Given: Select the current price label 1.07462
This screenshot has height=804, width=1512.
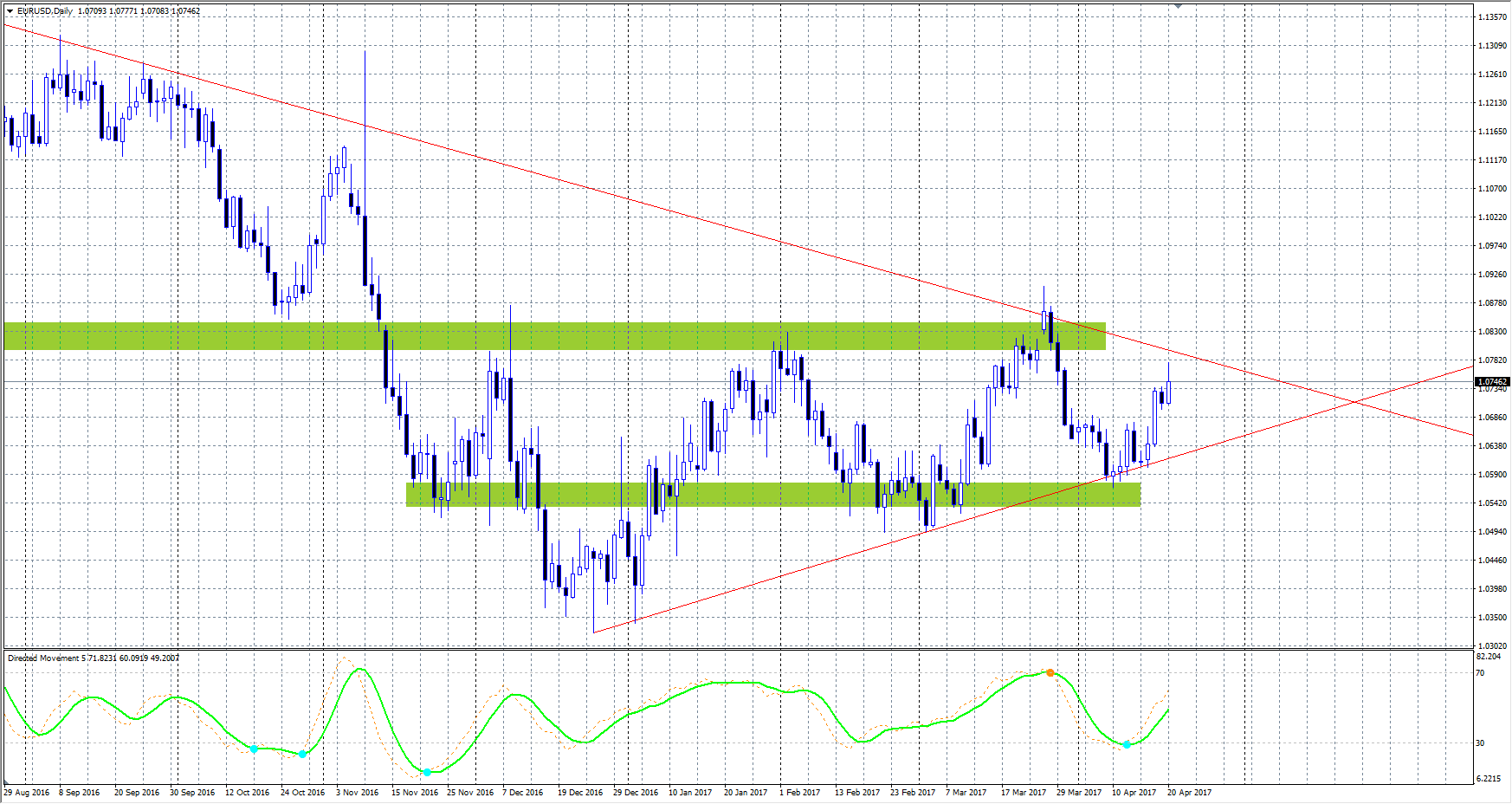Looking at the screenshot, I should click(x=1492, y=382).
